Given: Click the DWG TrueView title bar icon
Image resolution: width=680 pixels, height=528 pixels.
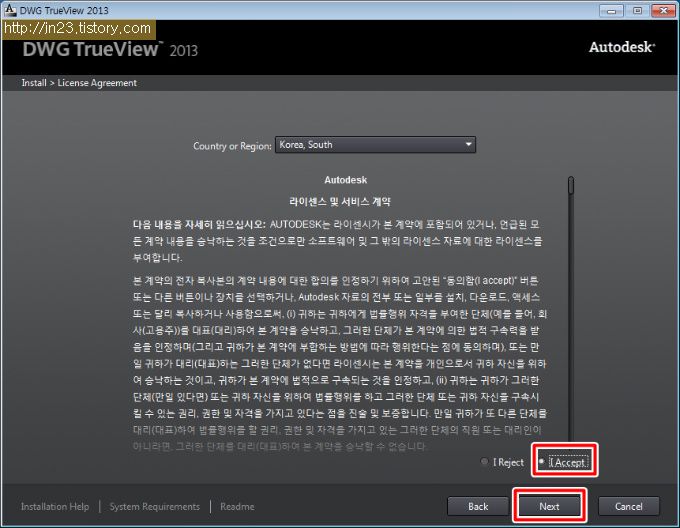Looking at the screenshot, I should click(10, 10).
